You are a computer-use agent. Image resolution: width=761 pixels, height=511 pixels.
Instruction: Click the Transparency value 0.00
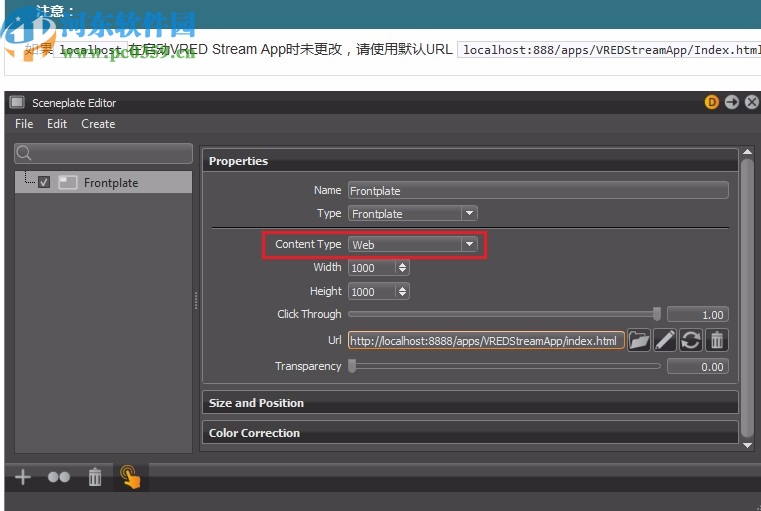697,367
